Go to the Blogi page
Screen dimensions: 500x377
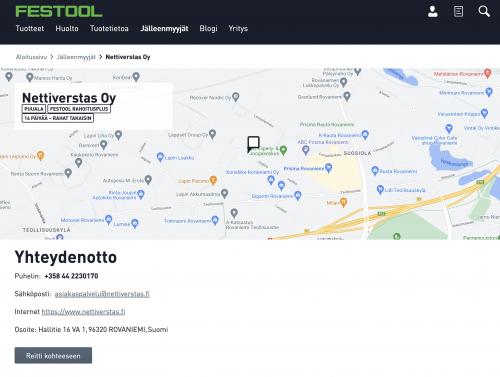coord(208,29)
